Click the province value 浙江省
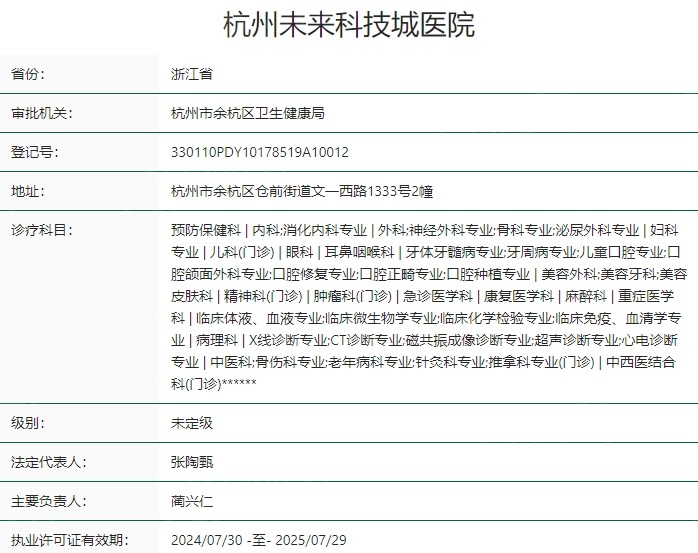This screenshot has width=698, height=553. coord(192,74)
